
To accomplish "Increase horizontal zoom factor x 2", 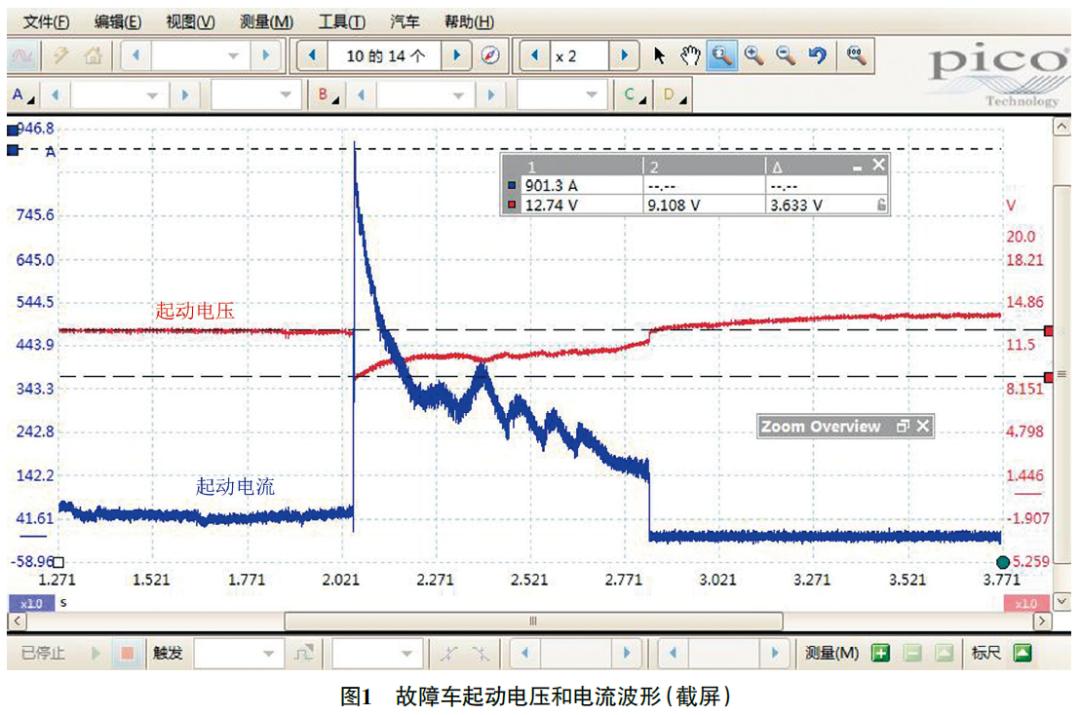I will click(x=624, y=56).
